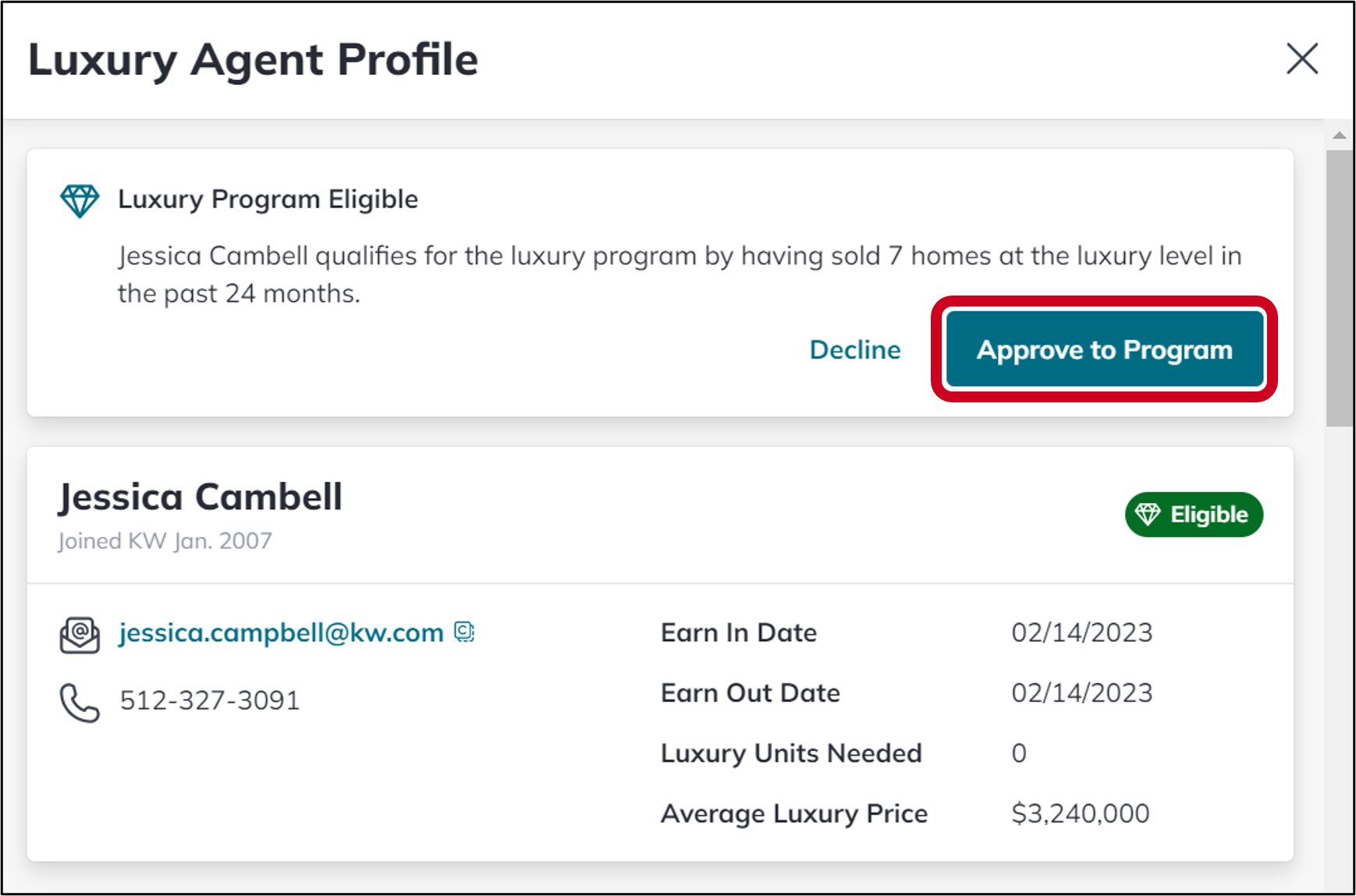Click the green Eligible status badge
Image resolution: width=1356 pixels, height=896 pixels.
1194,515
